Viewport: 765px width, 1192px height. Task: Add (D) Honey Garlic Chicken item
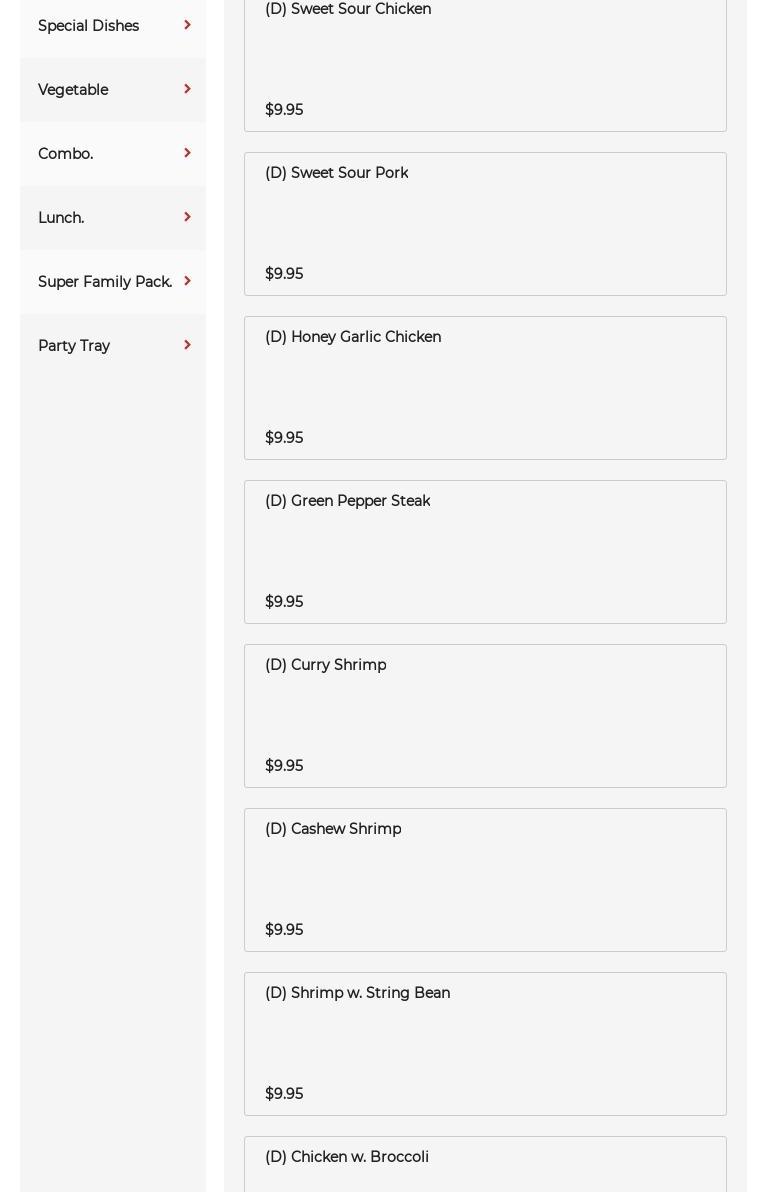(x=485, y=388)
